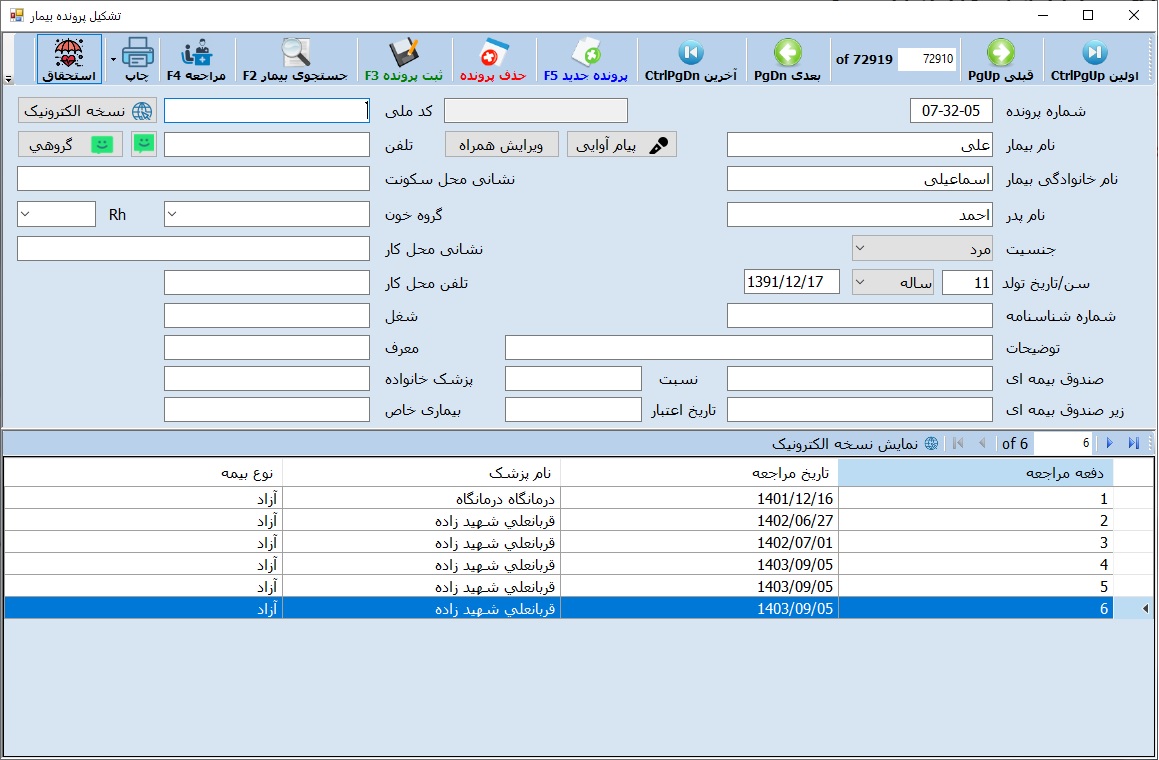Click the ویرایش همراه button
Screen dimensions: 1159x760
pos(501,145)
